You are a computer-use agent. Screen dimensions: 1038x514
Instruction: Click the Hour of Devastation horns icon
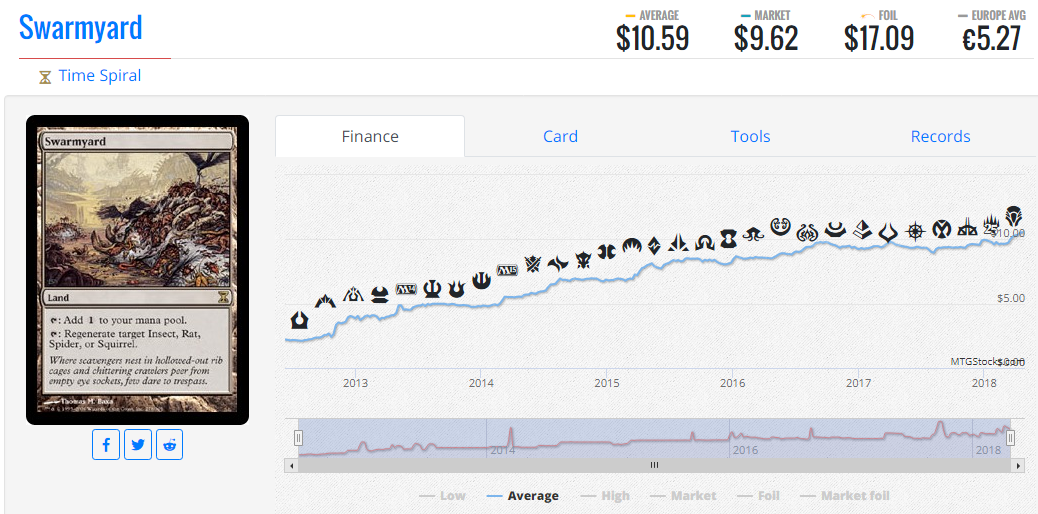point(887,232)
